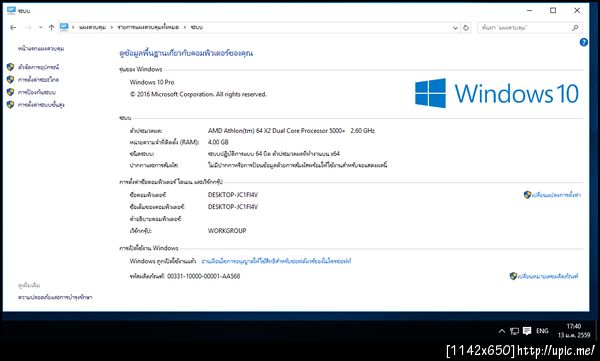The height and width of the screenshot is (361, 600).
Task: Click the Windows 10 logo
Action: pos(497,93)
